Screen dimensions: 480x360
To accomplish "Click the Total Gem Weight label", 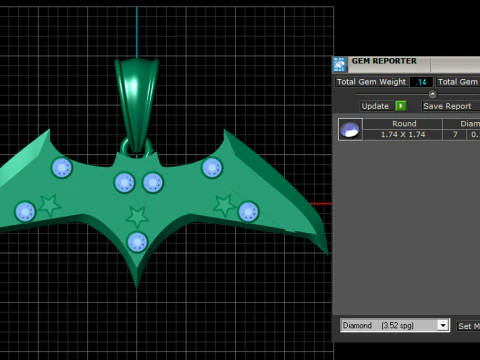I will point(371,82).
